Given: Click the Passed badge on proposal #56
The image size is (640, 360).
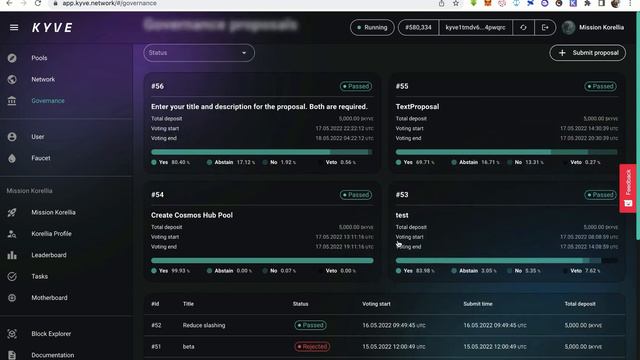Looking at the screenshot, I should [x=356, y=86].
